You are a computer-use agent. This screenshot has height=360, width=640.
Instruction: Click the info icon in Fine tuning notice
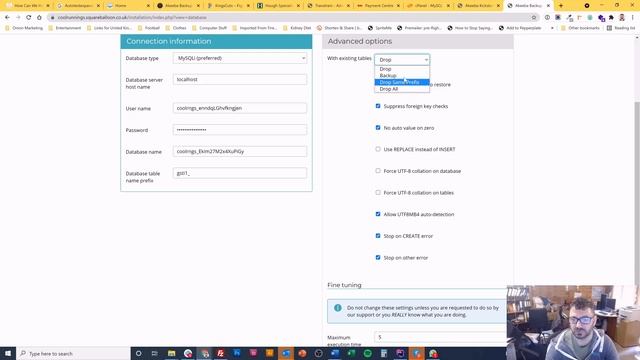click(x=338, y=308)
